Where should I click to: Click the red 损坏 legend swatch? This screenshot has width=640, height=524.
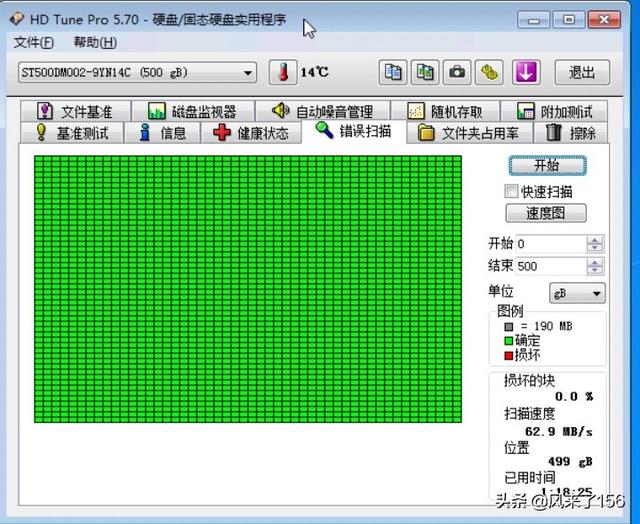pos(509,355)
